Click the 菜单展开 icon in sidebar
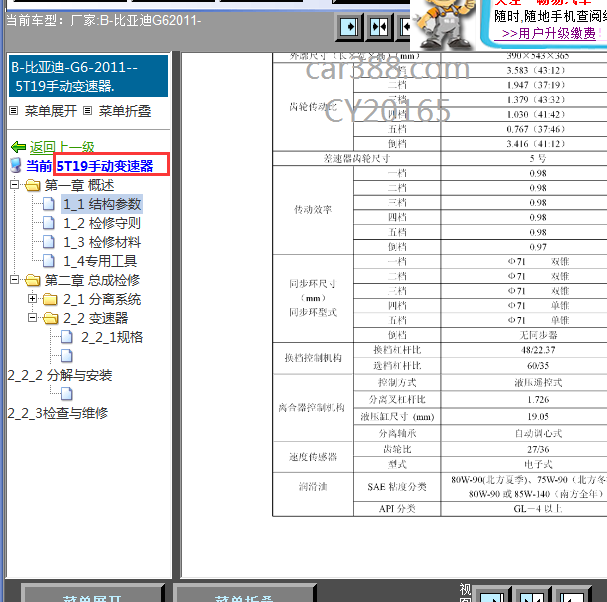 tap(14, 111)
